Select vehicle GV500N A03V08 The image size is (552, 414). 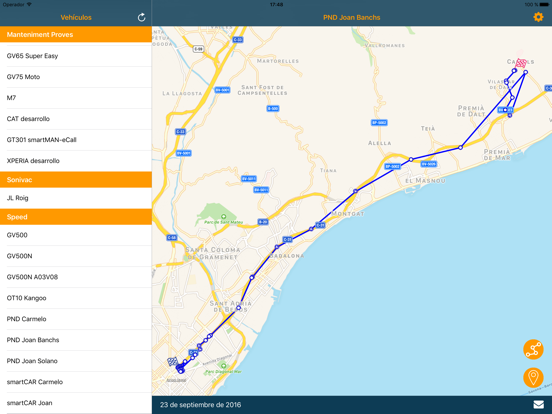point(76,277)
